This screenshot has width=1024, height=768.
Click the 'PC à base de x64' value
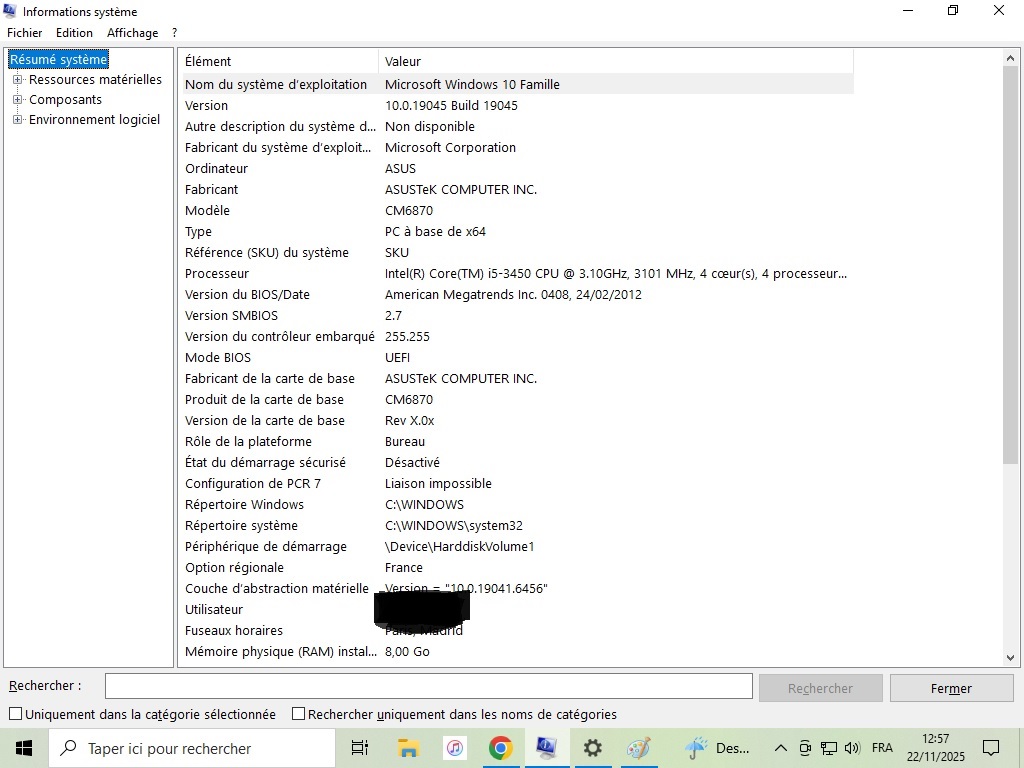pyautogui.click(x=435, y=231)
